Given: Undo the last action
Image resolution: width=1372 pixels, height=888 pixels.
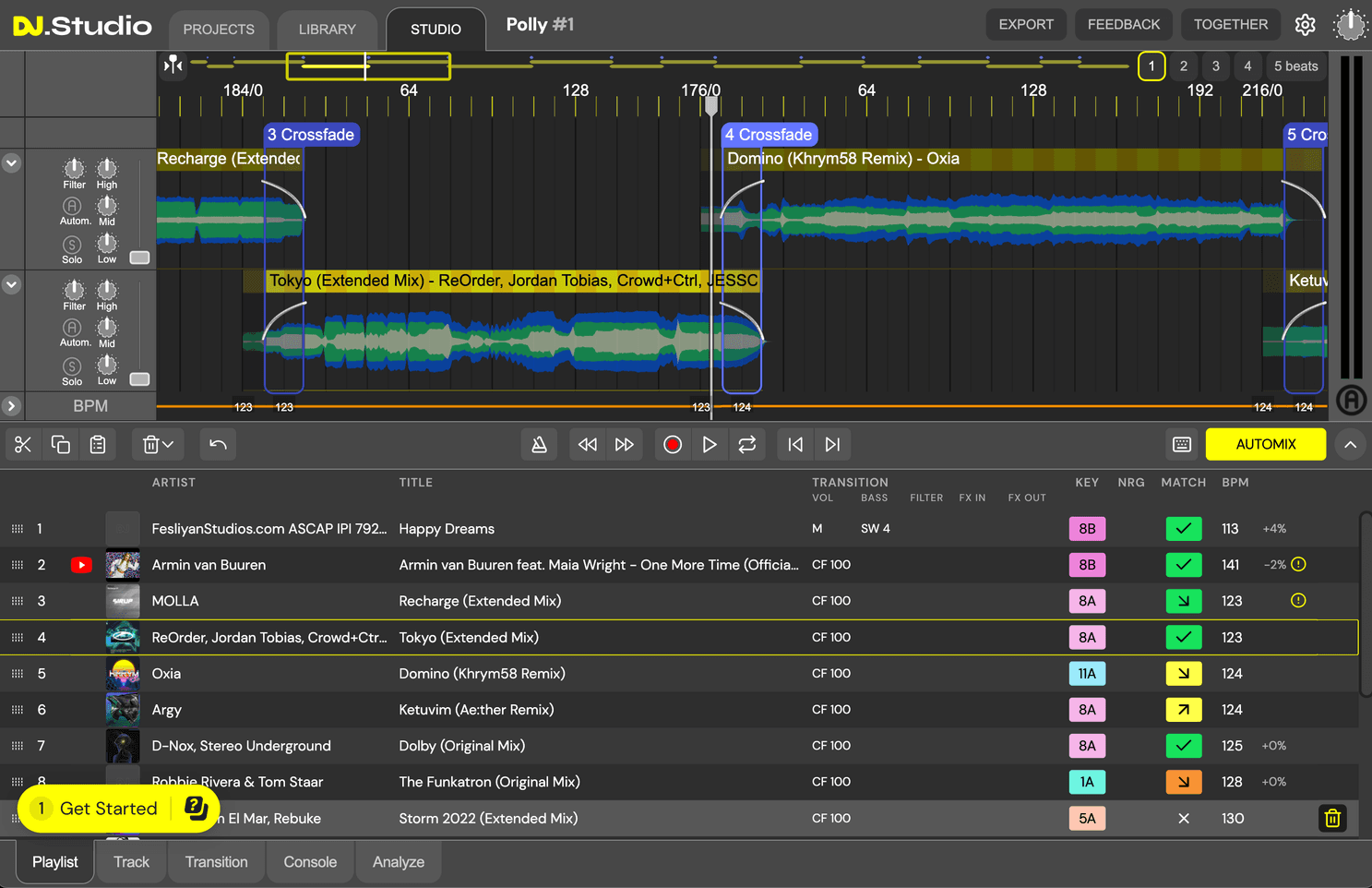Looking at the screenshot, I should [218, 445].
